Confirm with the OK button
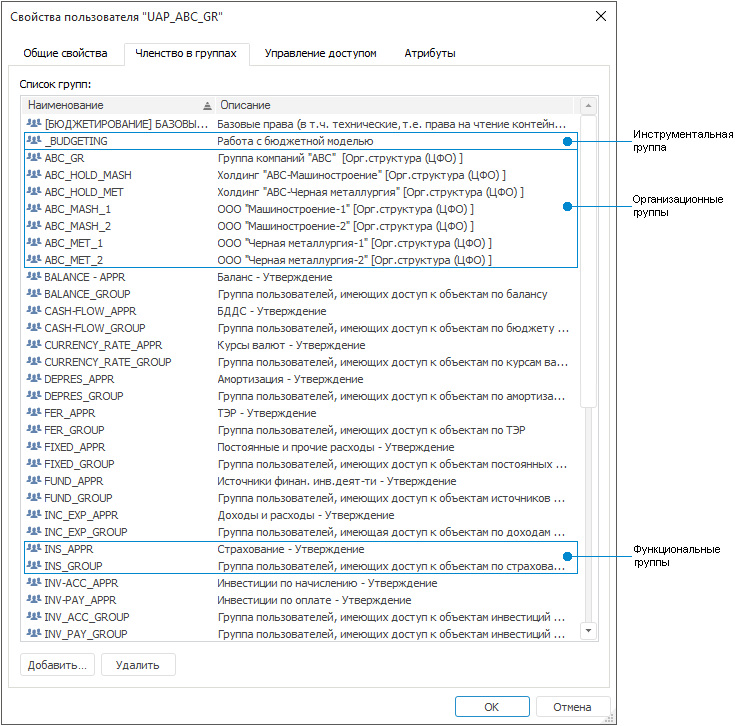The width and height of the screenshot is (735, 726). [x=491, y=706]
